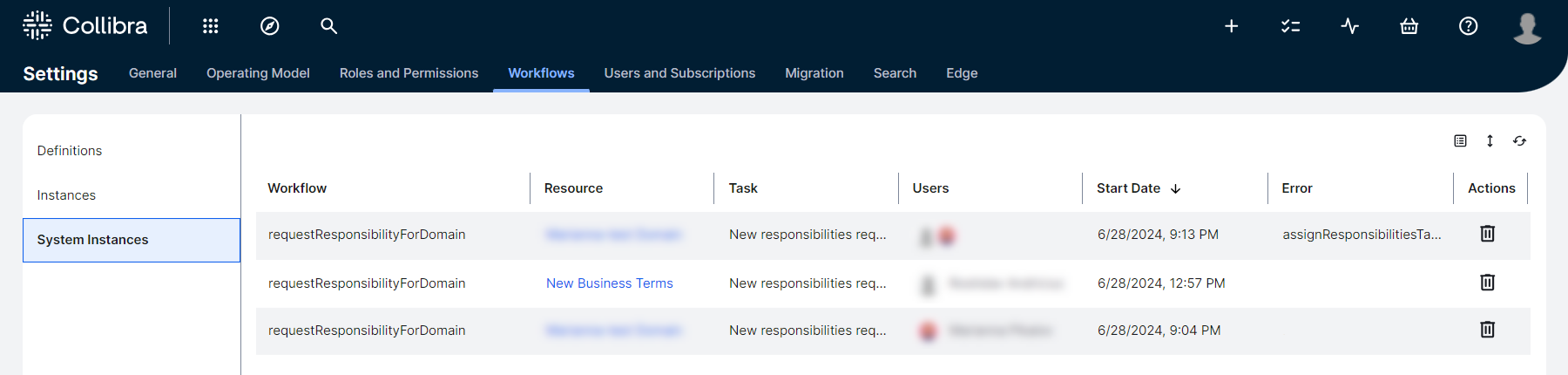Click the Collibra logo
Screen dimensions: 1568x375
click(85, 26)
